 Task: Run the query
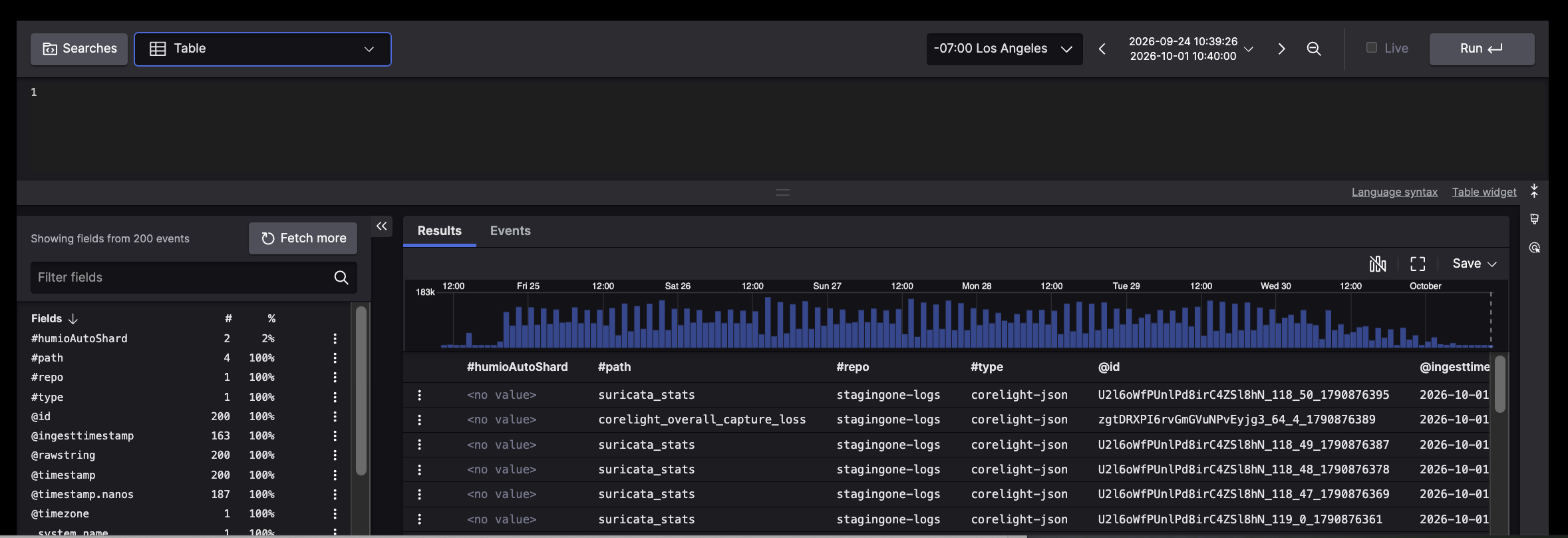pyautogui.click(x=1482, y=49)
